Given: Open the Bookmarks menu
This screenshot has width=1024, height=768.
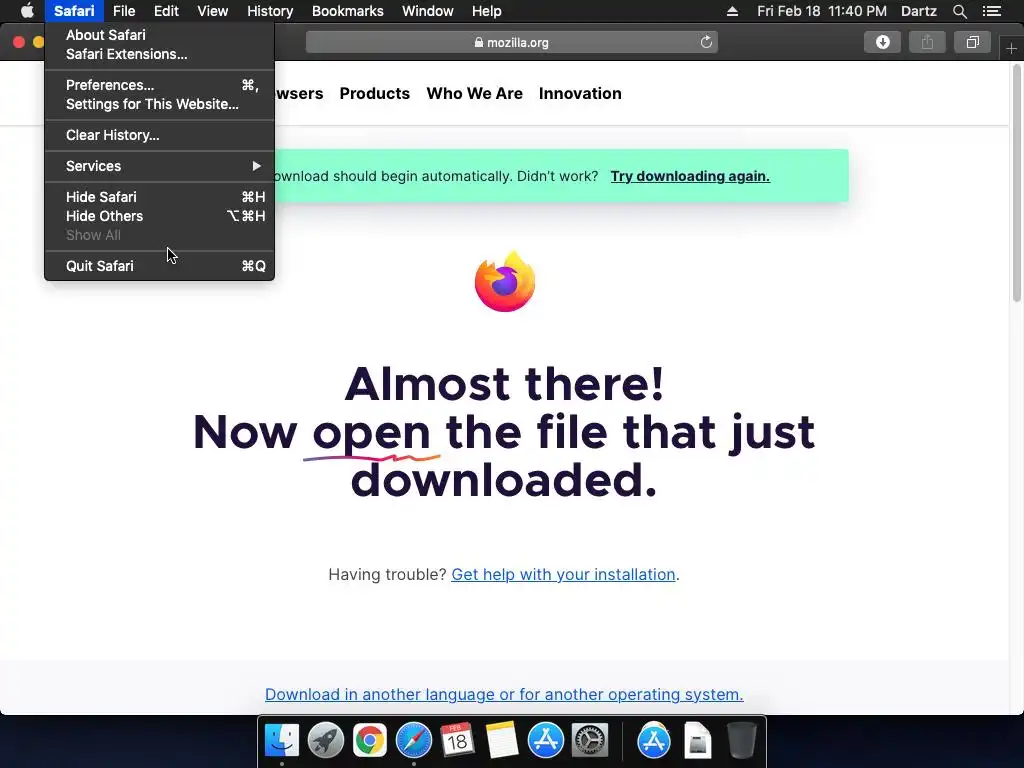Looking at the screenshot, I should 347,11.
